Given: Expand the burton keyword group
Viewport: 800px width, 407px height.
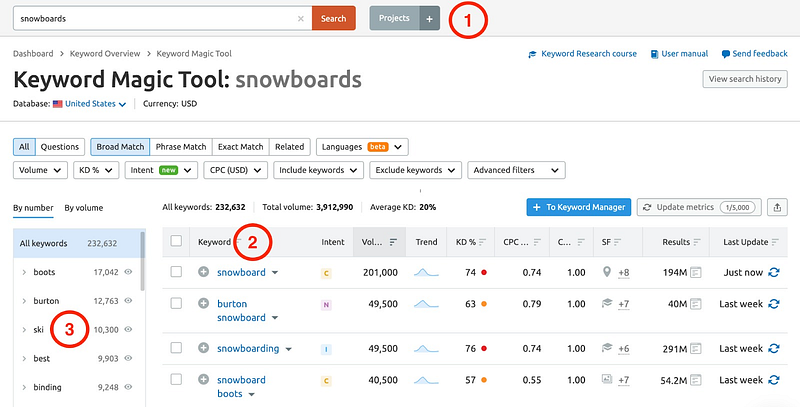Looking at the screenshot, I should click(24, 300).
